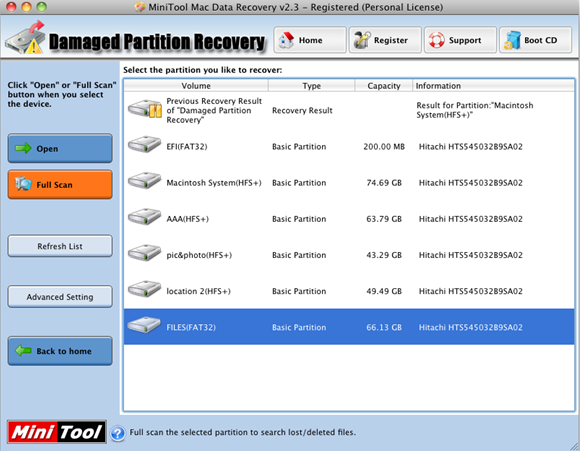Click the Previous Recovery Result drive icon
This screenshot has height=451, width=580.
pyautogui.click(x=145, y=109)
